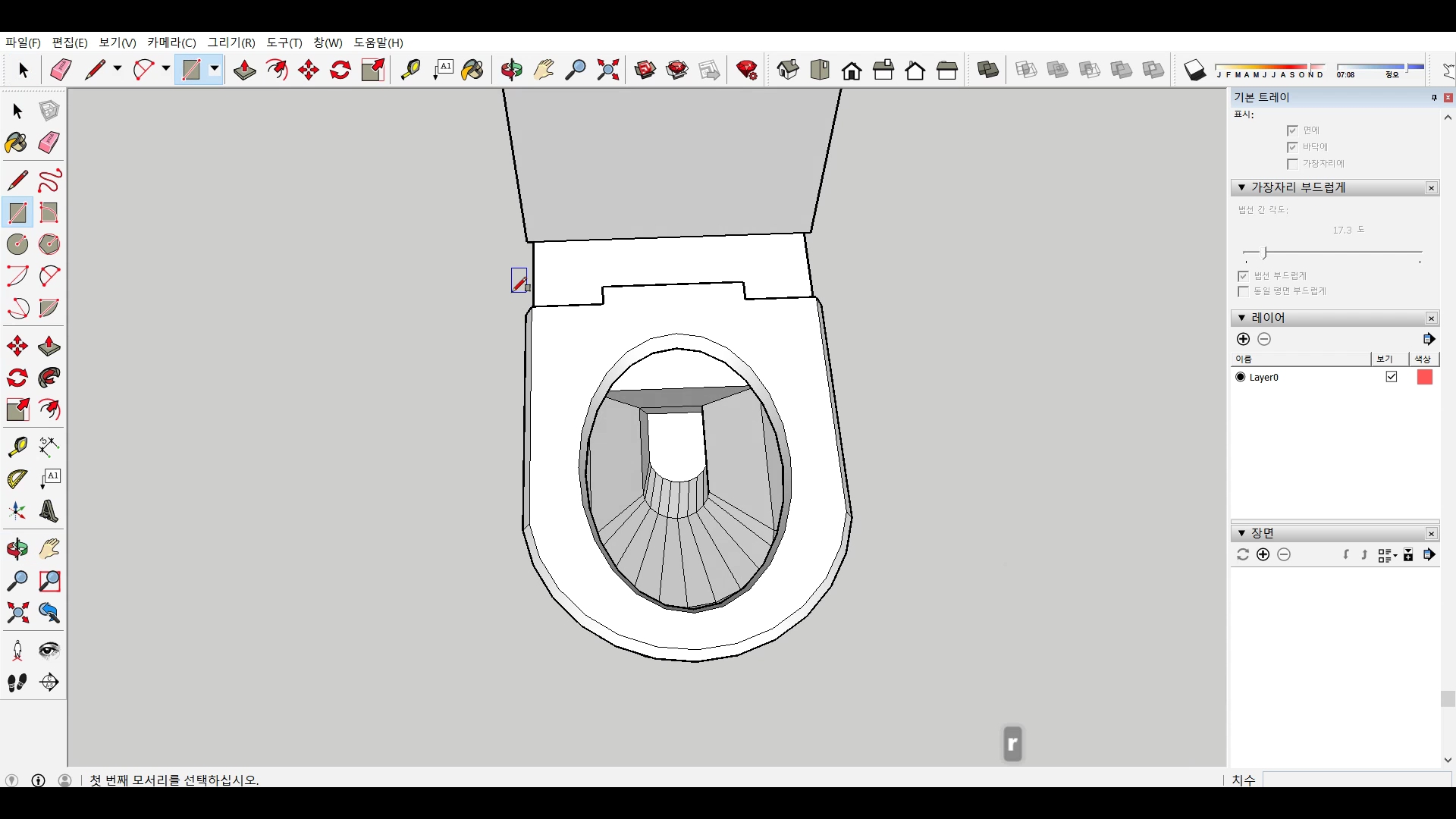Activate the Tape Measure tool in left toolbar
The height and width of the screenshot is (819, 1456).
click(17, 447)
